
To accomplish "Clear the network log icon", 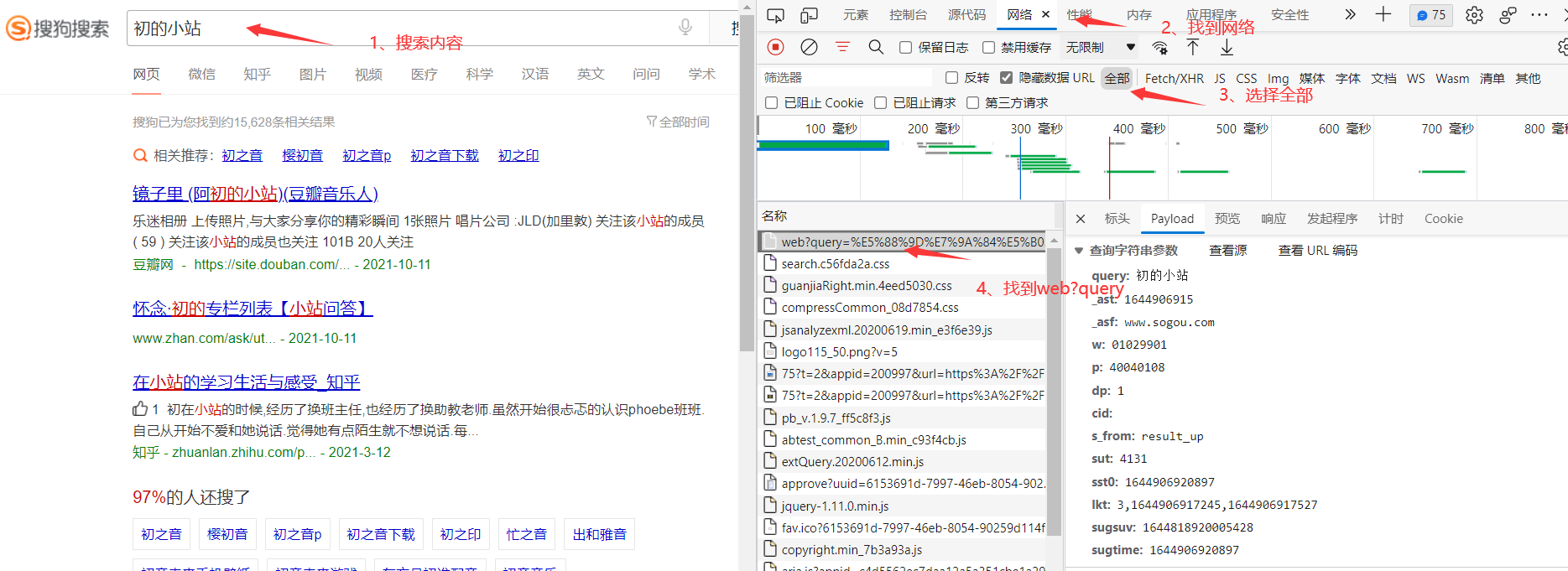I will pos(809,47).
